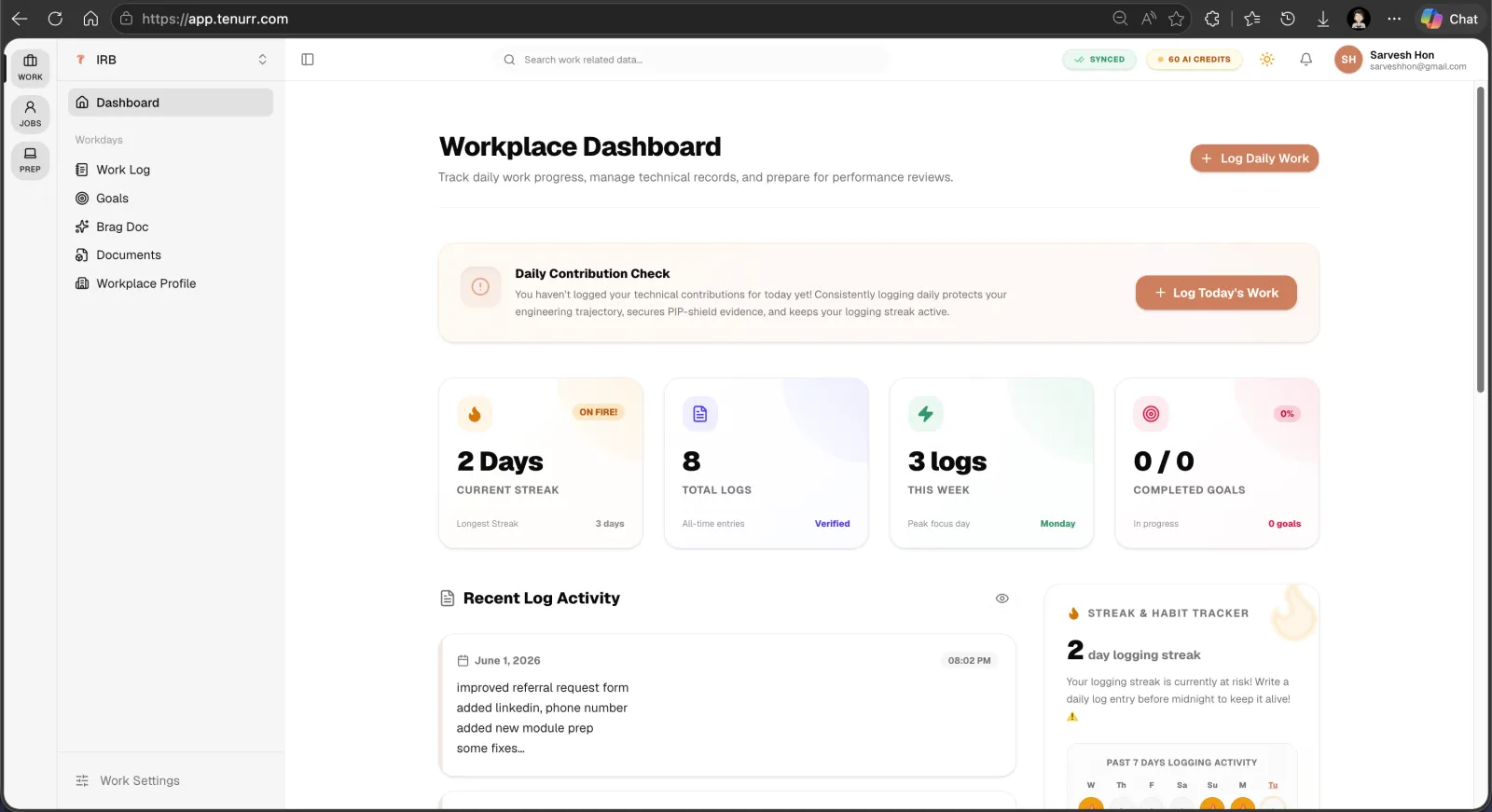Focus the Search work related data field
Screen dimensions: 1492x812
(691, 60)
